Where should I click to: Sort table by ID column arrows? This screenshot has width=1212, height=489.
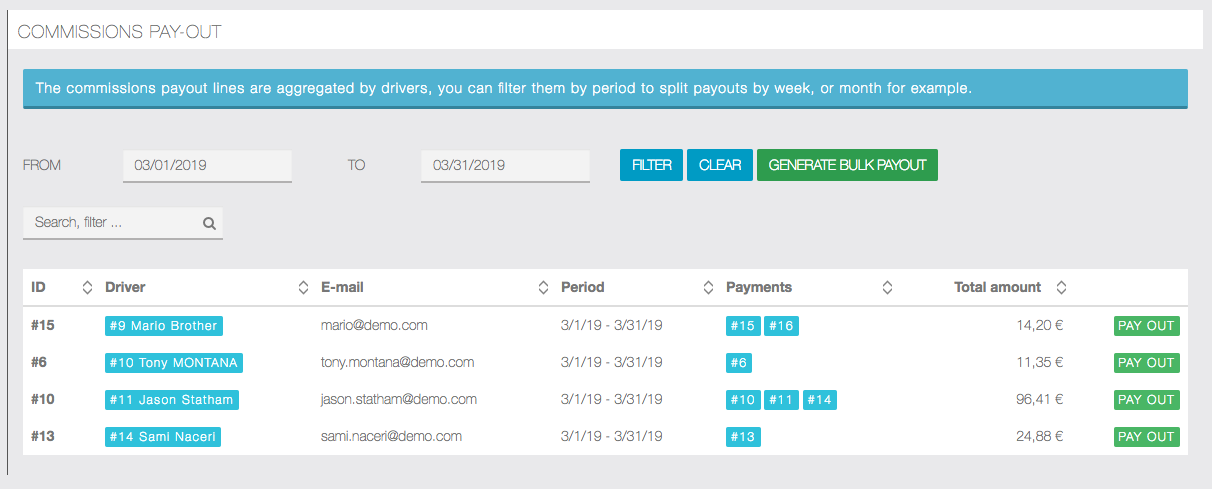coord(87,288)
